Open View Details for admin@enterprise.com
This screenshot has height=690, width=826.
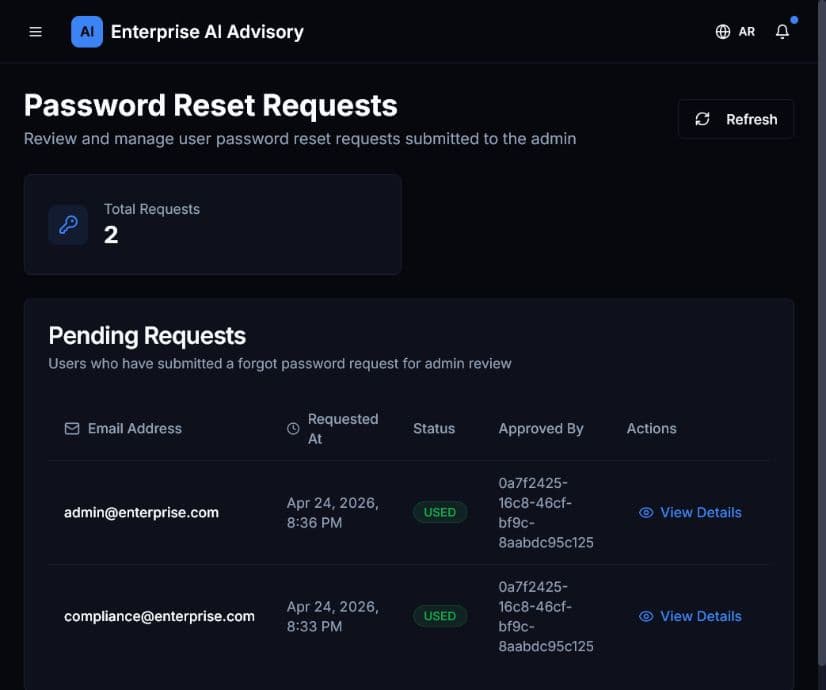[690, 512]
